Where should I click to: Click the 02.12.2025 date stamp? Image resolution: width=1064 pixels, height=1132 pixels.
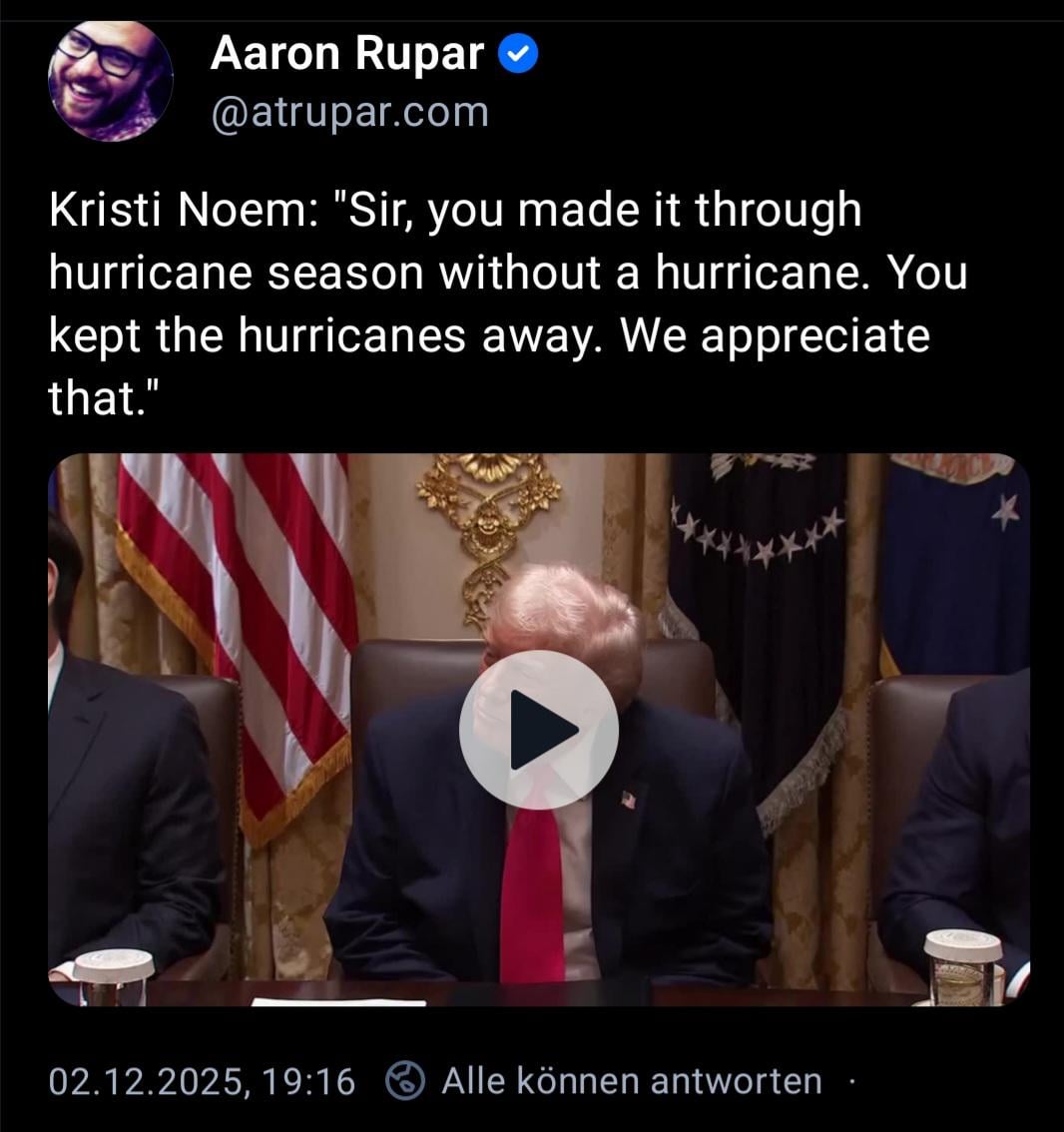tap(148, 1081)
